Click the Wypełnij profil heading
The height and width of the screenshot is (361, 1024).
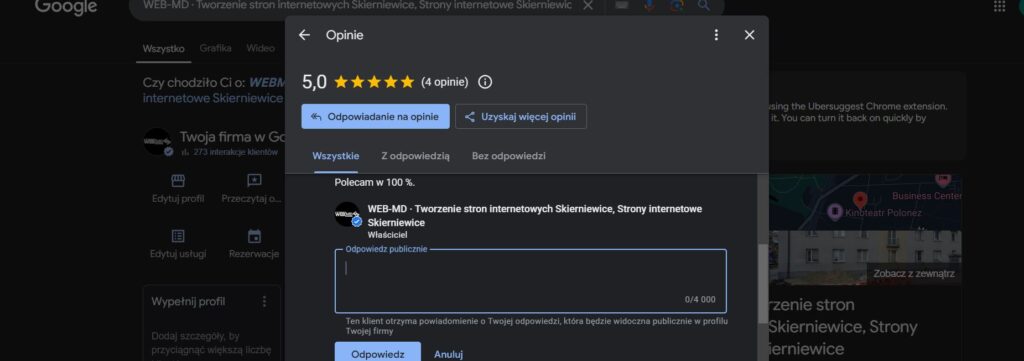188,302
